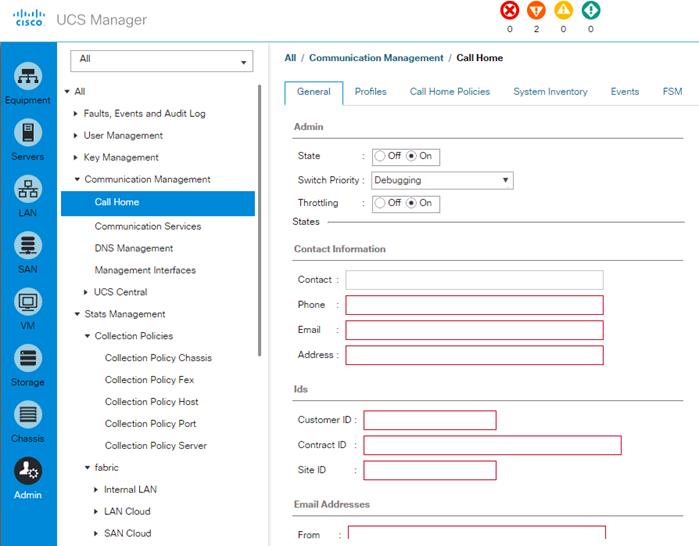Open the Storage navigation icon
Image resolution: width=699 pixels, height=546 pixels.
pos(28,358)
